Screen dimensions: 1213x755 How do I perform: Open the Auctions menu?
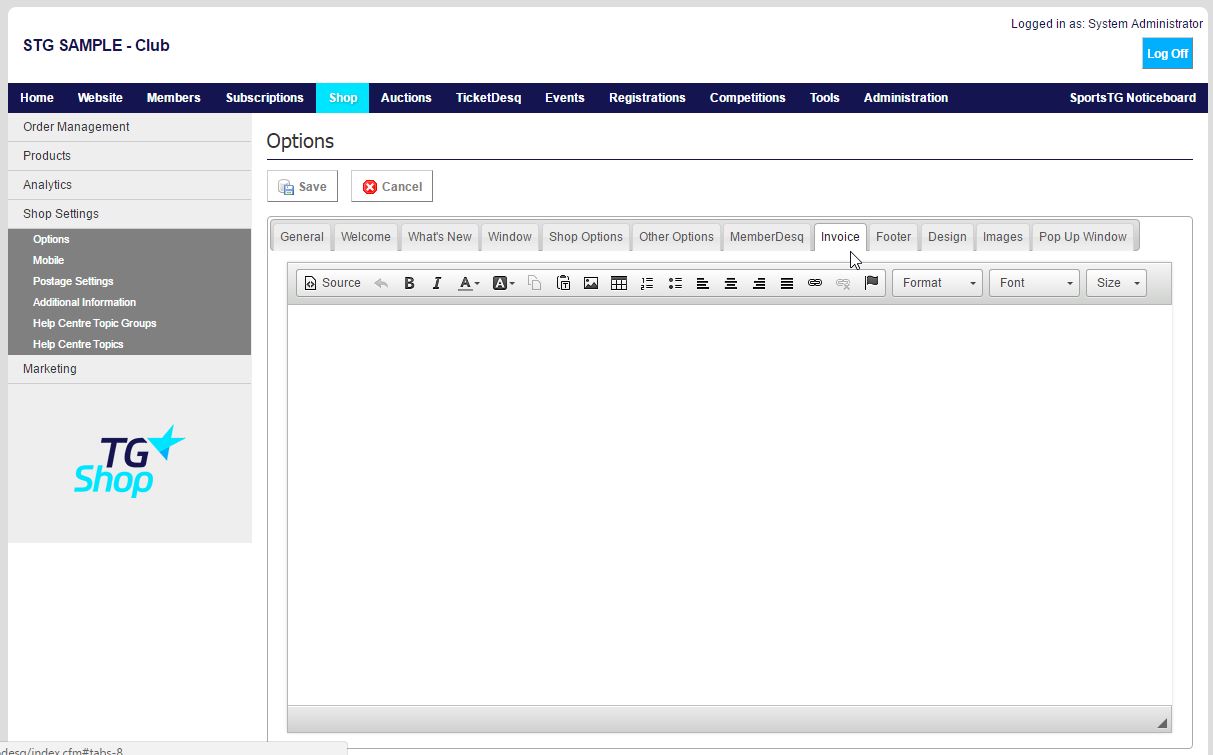point(406,98)
